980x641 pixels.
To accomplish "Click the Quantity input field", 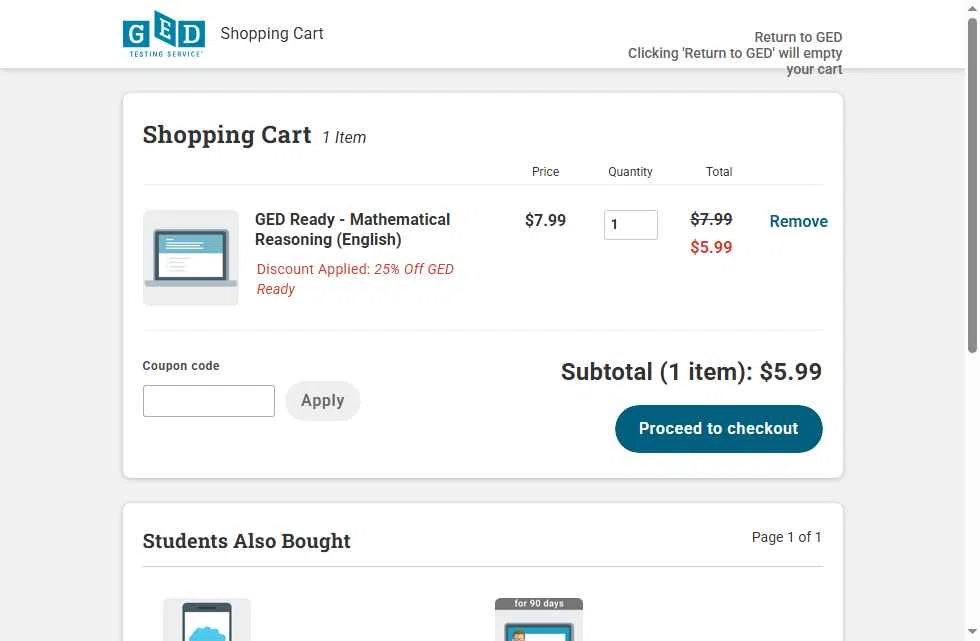I will (630, 225).
